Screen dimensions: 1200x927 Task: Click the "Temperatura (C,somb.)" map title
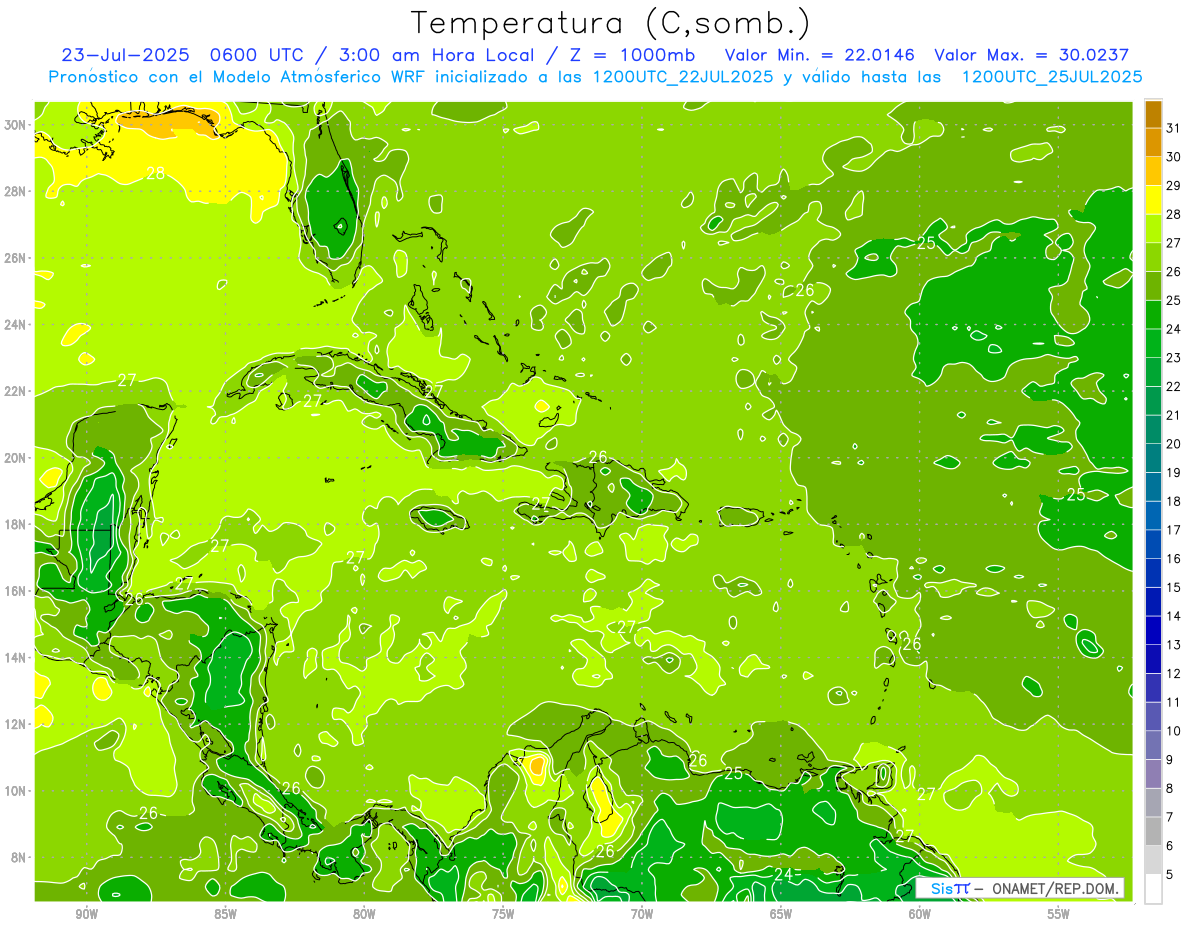610,23
